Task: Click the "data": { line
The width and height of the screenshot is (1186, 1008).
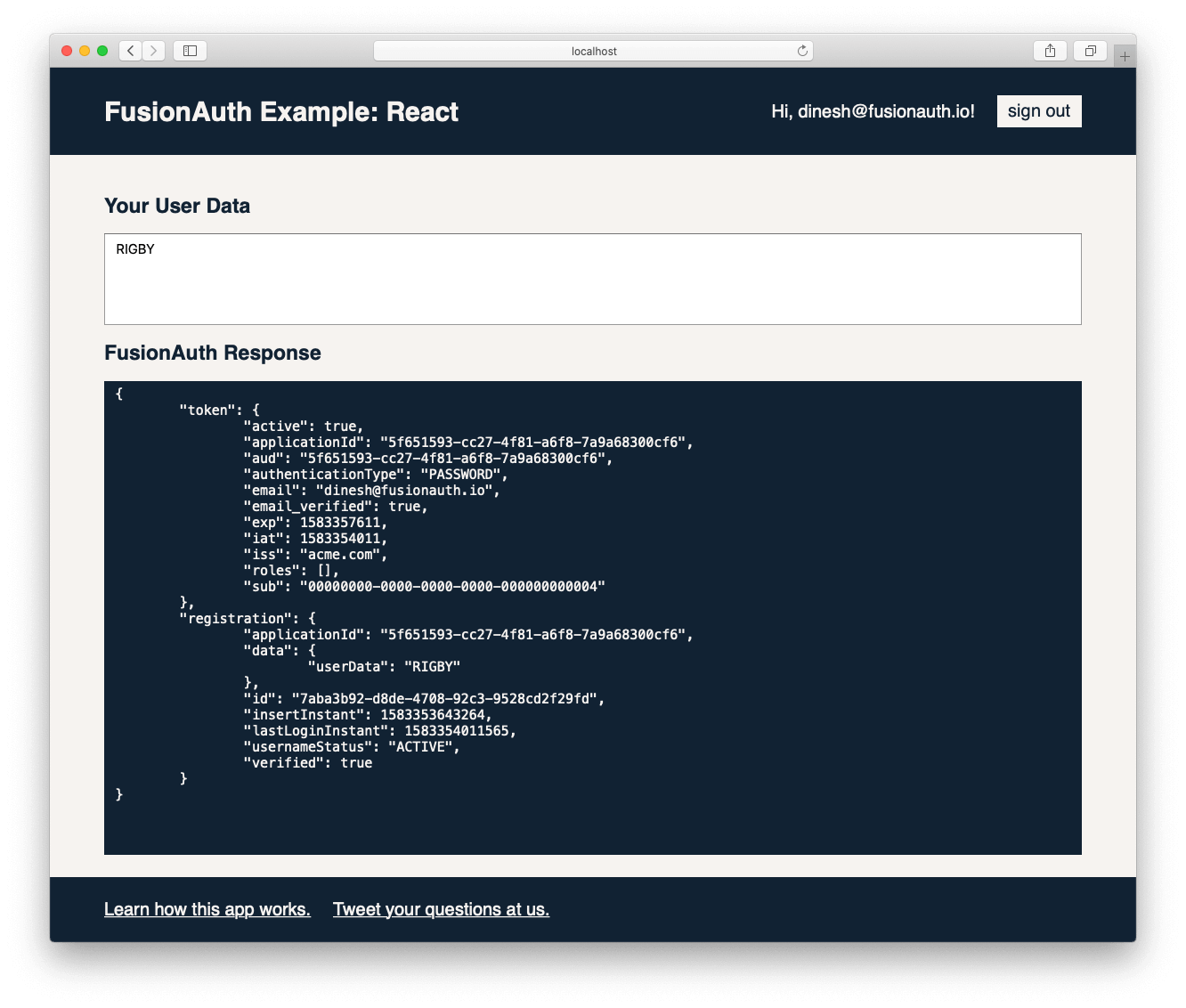Action: coord(280,650)
